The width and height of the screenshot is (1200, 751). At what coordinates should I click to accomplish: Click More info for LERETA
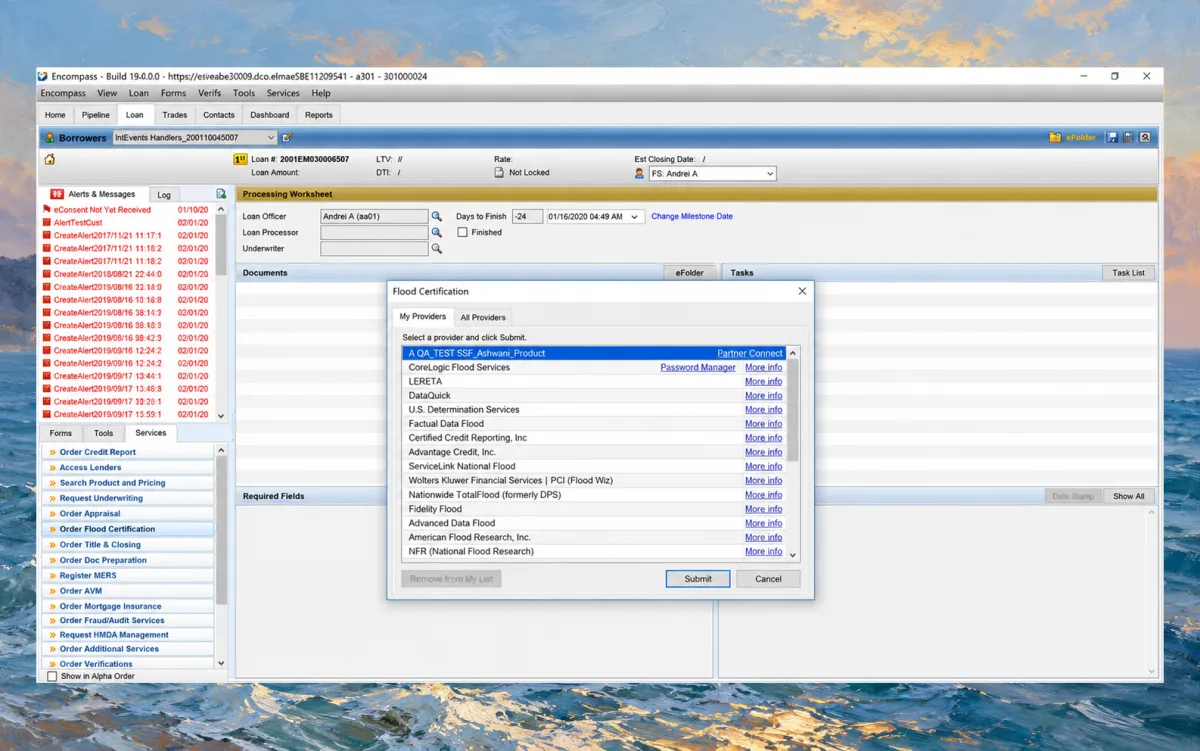(x=763, y=381)
